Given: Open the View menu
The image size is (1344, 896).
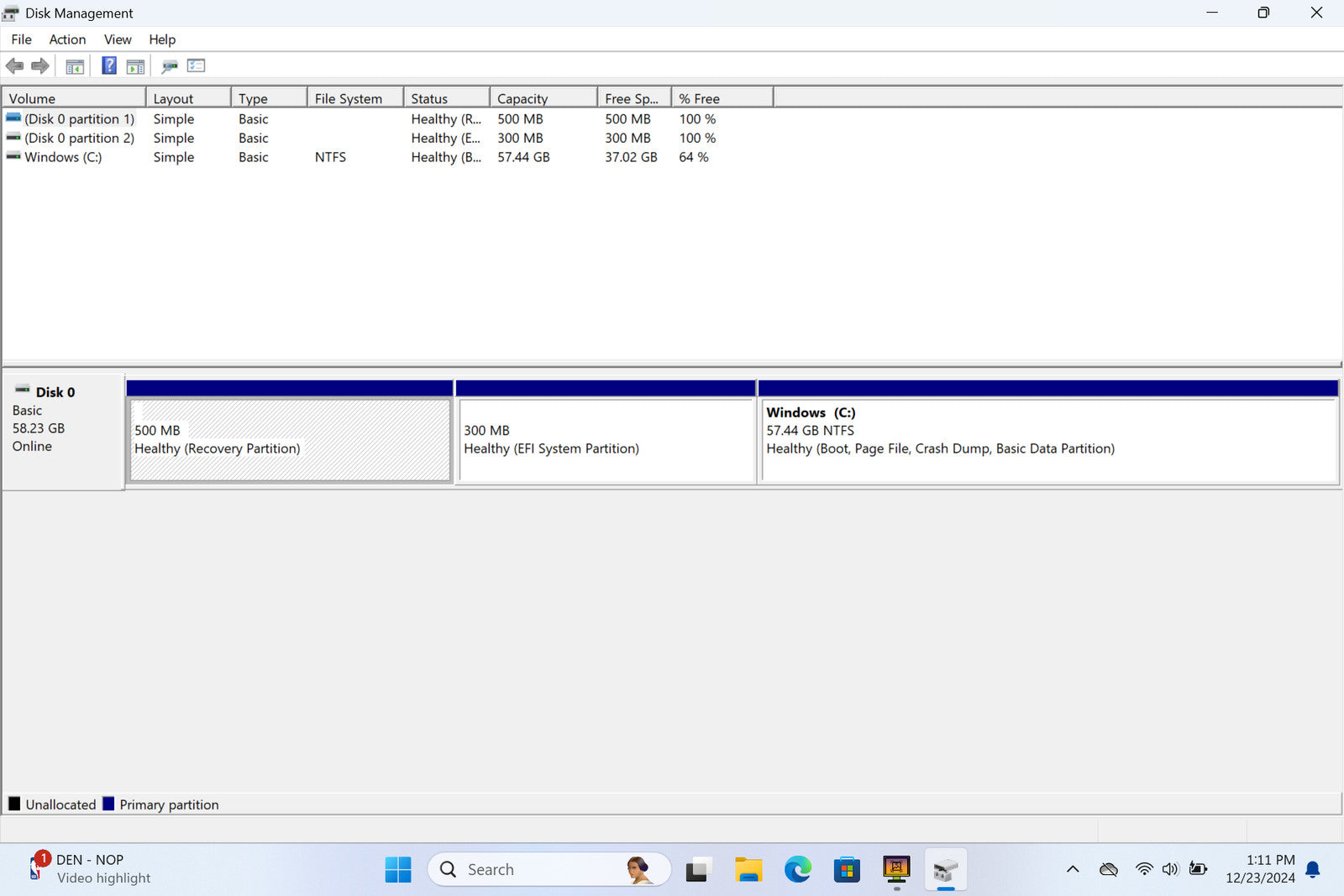Looking at the screenshot, I should 118,39.
